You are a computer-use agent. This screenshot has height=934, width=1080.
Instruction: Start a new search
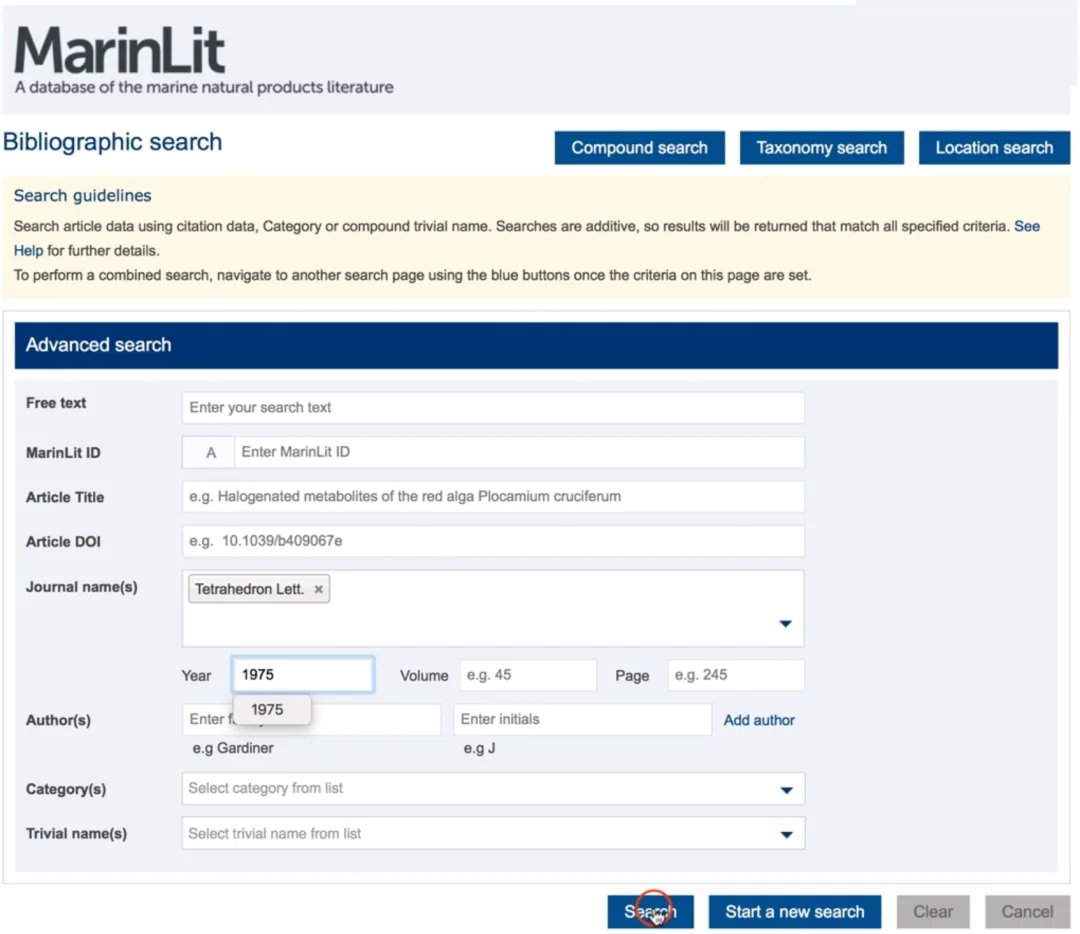[794, 912]
